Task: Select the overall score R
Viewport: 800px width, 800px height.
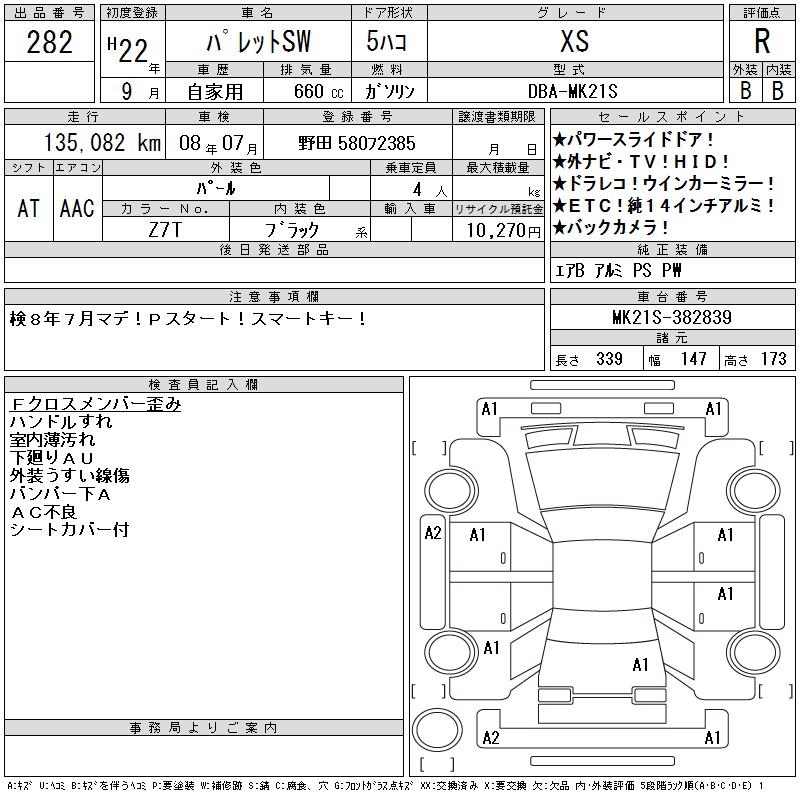Action: pos(762,42)
